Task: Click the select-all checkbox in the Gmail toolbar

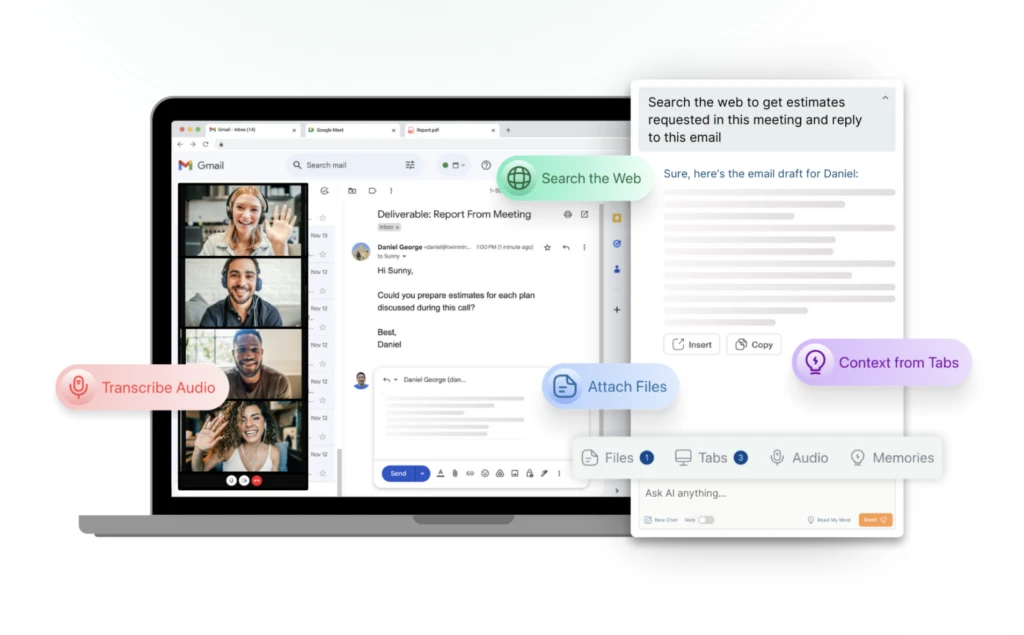Action: pos(324,190)
